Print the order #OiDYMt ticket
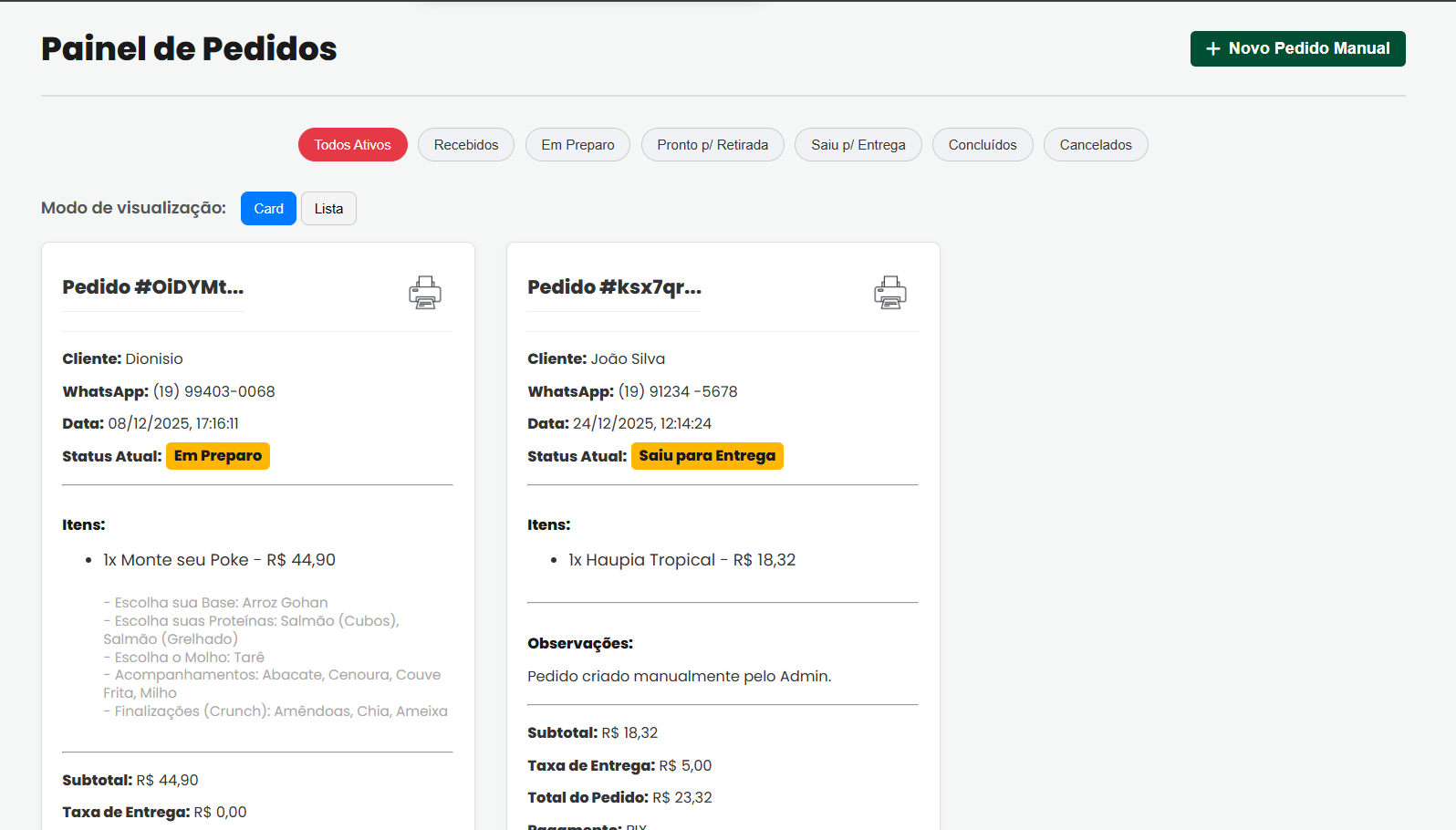Image resolution: width=1456 pixels, height=830 pixels. coord(425,293)
